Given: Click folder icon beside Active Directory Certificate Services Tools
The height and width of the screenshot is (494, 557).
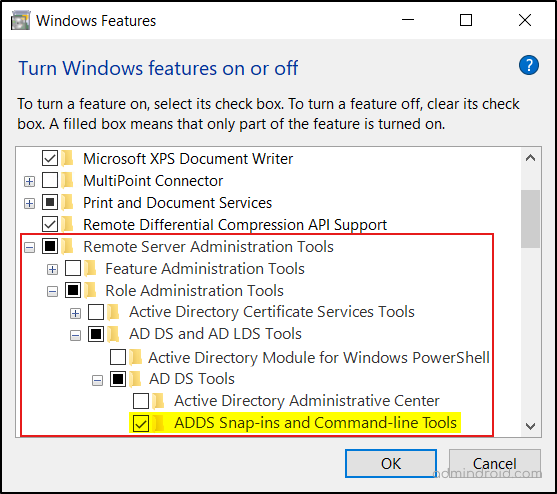Looking at the screenshot, I should pyautogui.click(x=113, y=312).
